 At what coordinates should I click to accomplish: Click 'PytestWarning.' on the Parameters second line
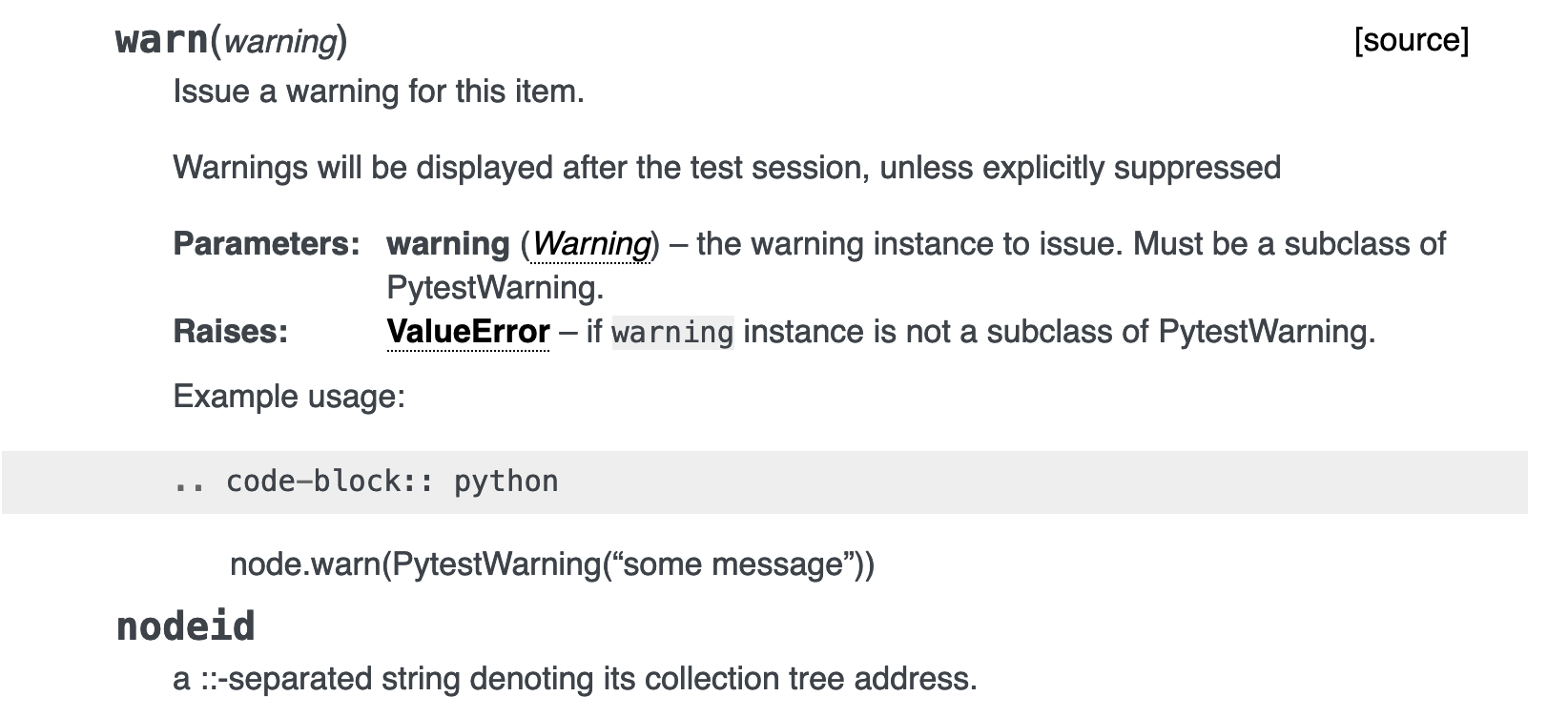495,288
